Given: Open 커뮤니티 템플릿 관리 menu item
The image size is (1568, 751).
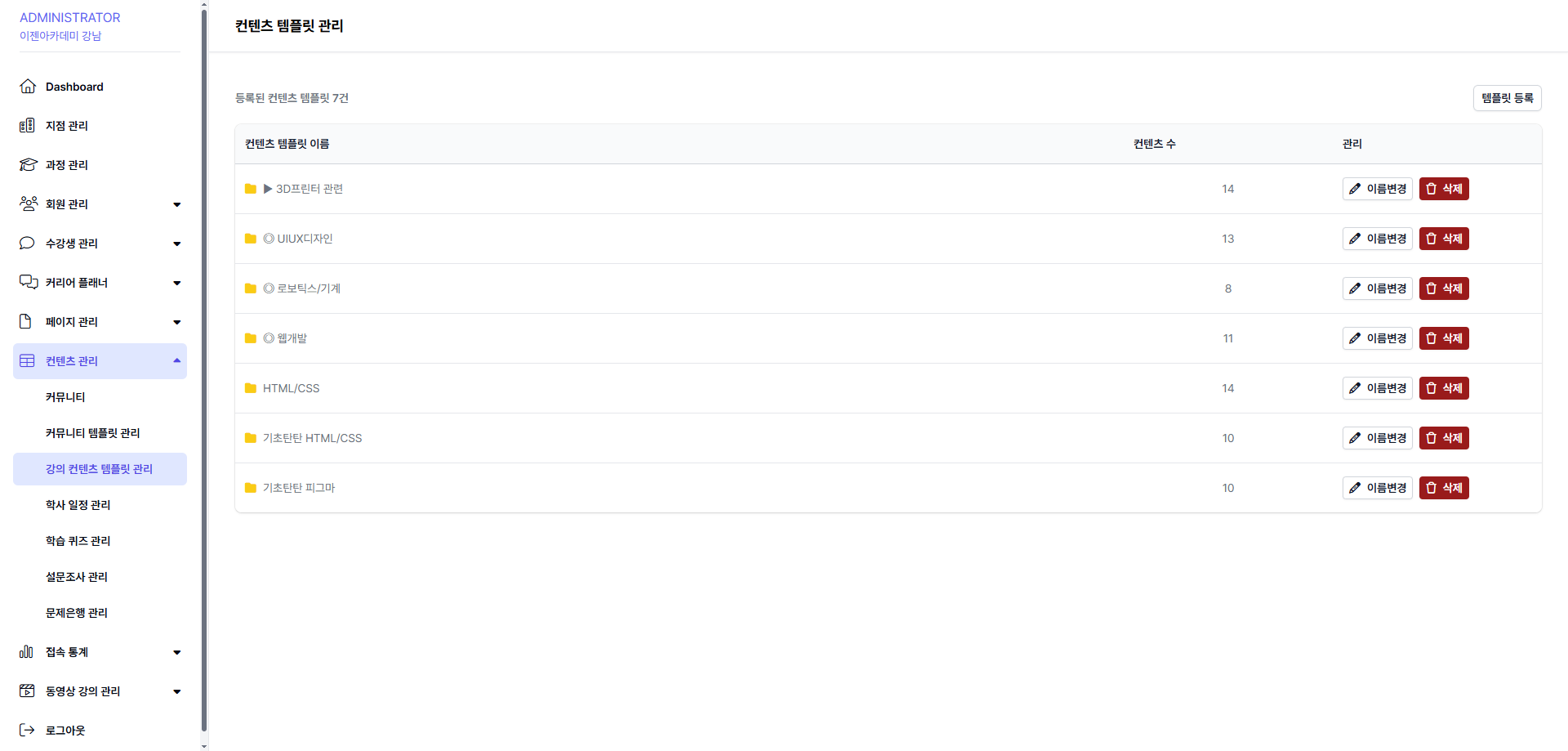Looking at the screenshot, I should point(92,433).
